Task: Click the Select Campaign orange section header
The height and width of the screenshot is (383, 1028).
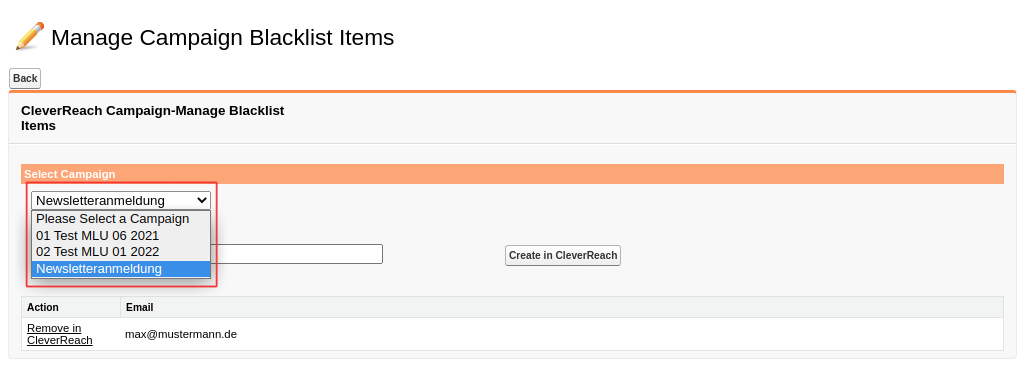Action: [512, 174]
